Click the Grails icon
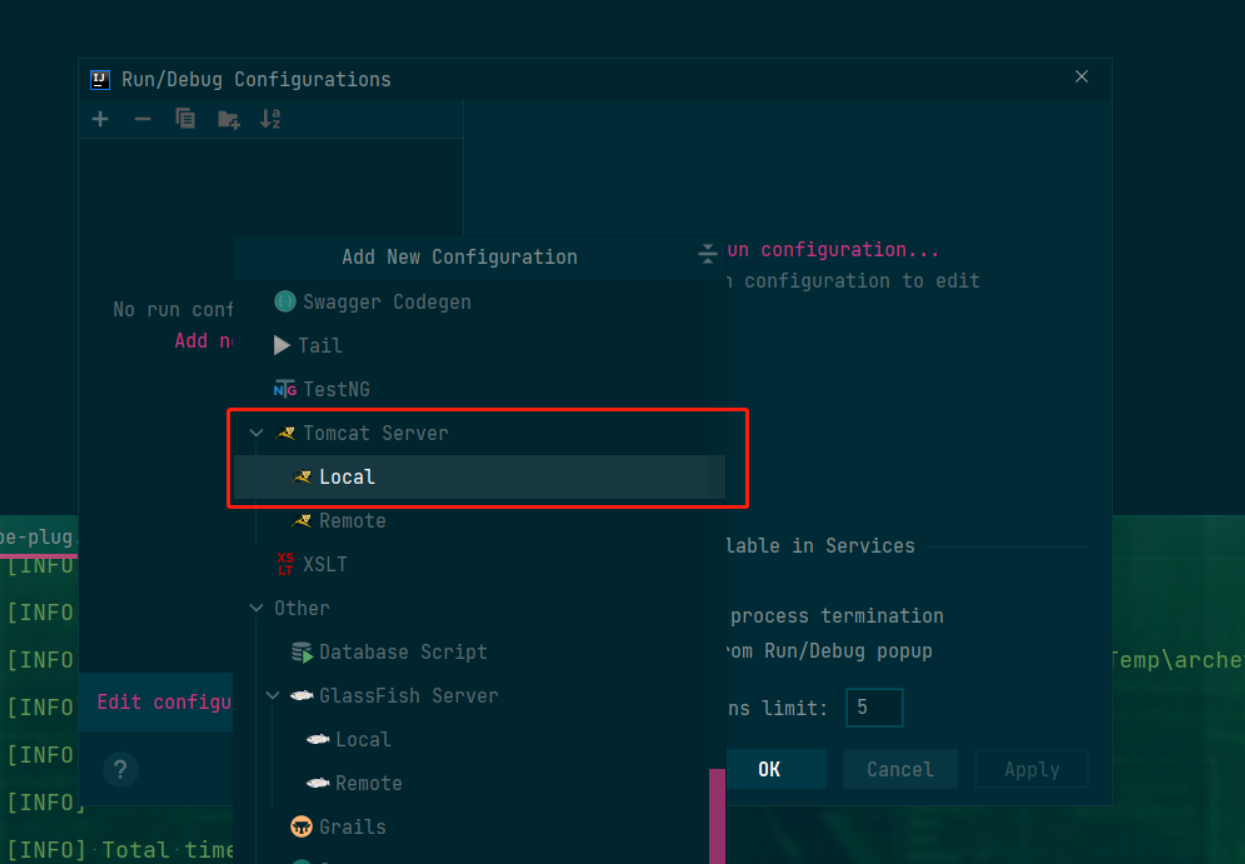The height and width of the screenshot is (864, 1245). [x=301, y=827]
